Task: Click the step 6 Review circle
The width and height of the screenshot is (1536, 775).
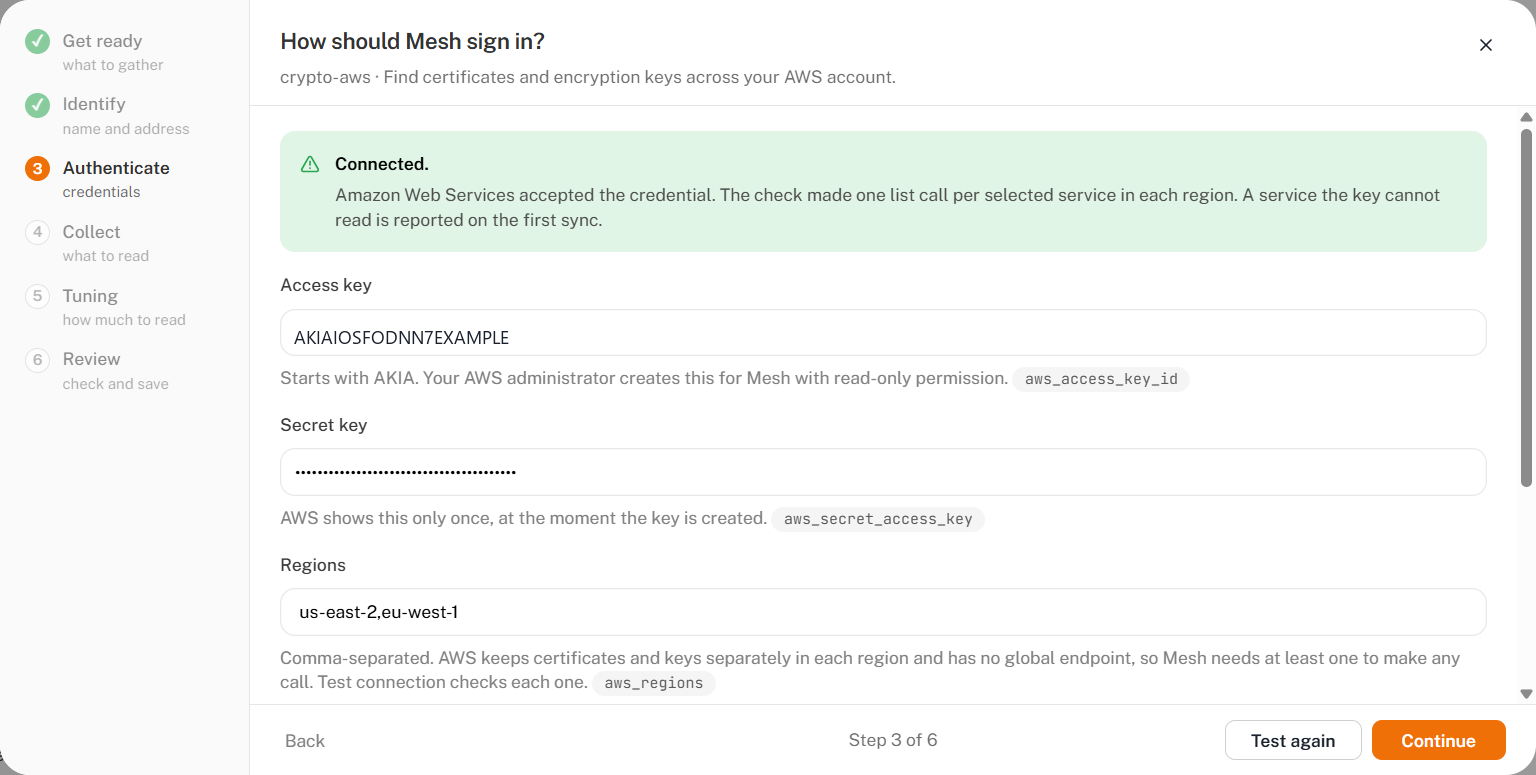Action: [x=37, y=360]
